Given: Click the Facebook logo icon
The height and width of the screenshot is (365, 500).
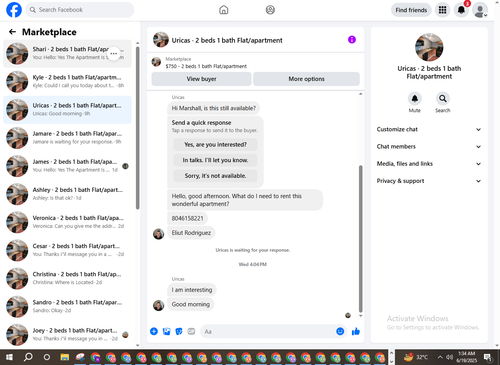Looking at the screenshot, I should pyautogui.click(x=14, y=10).
